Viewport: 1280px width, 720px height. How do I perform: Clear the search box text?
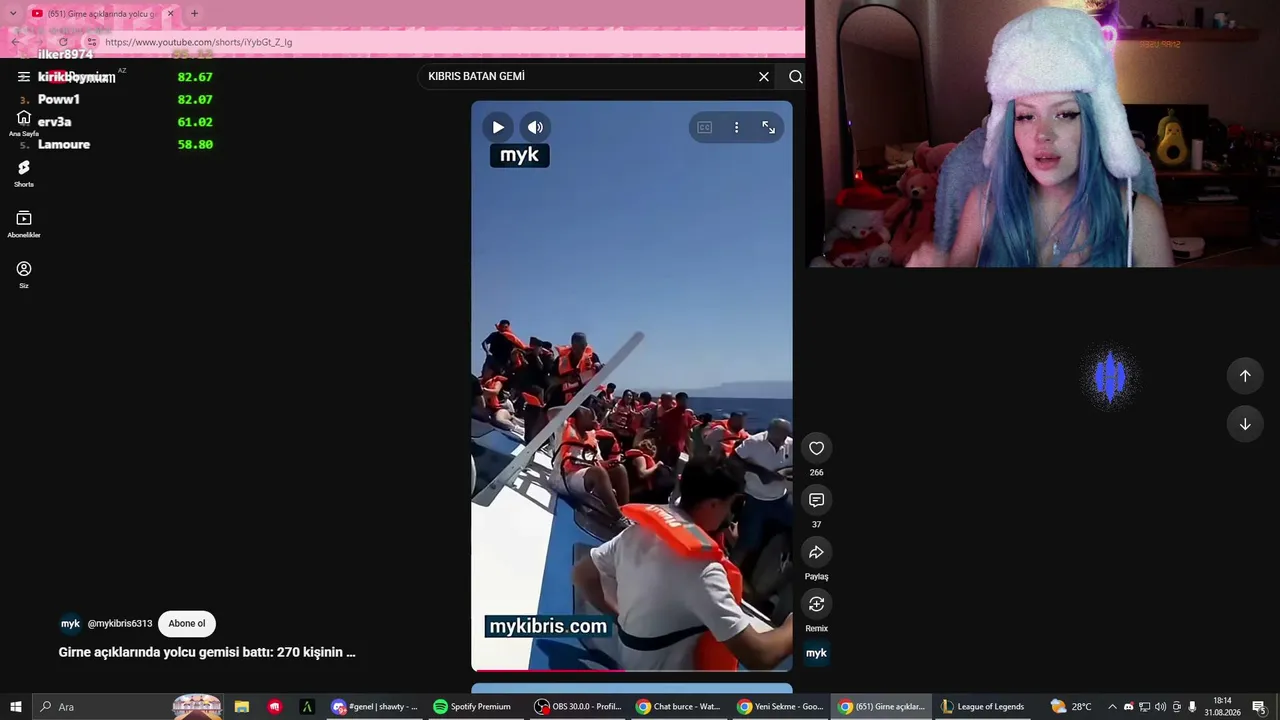[764, 77]
